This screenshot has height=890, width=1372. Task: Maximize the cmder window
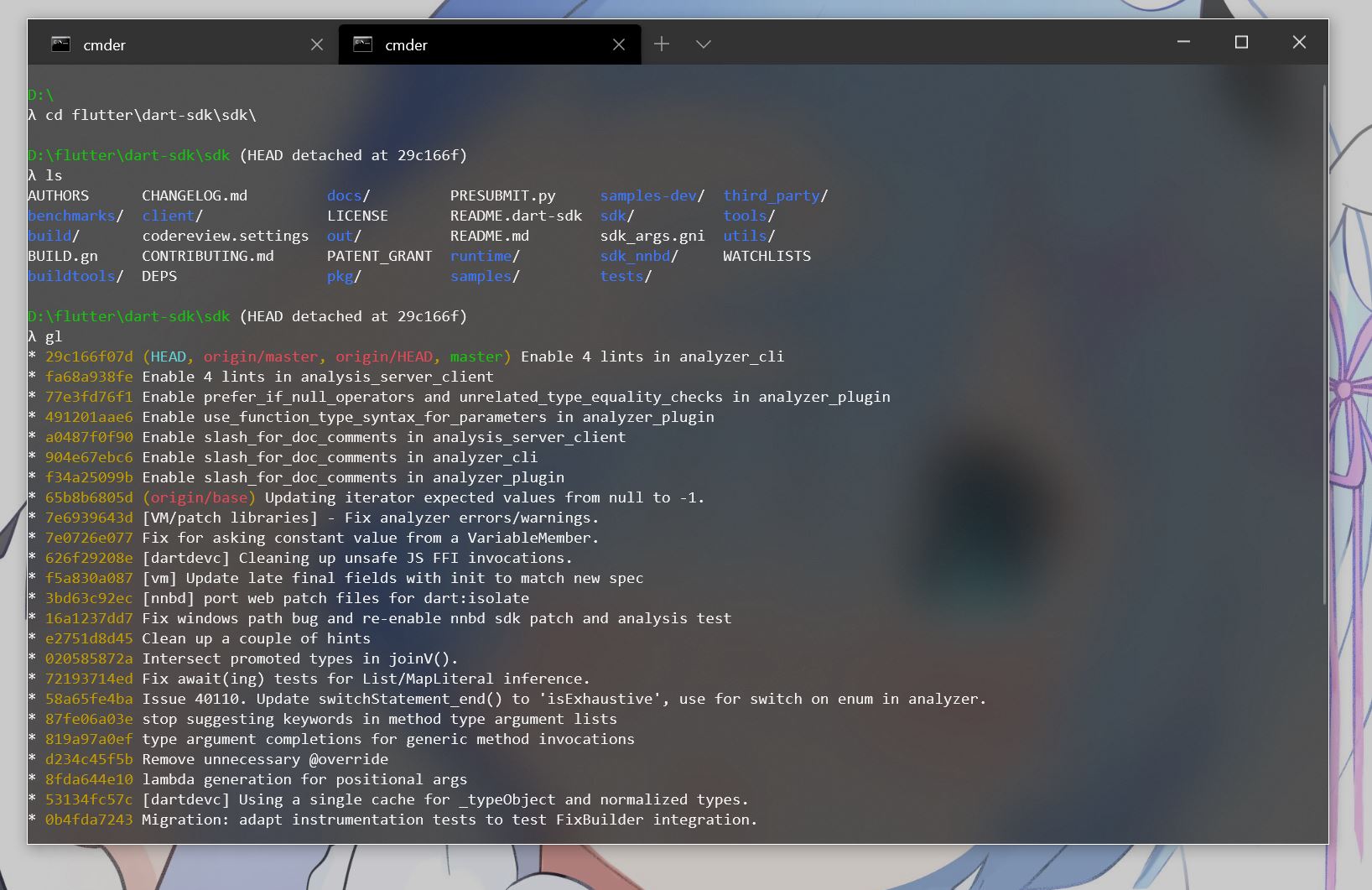tap(1241, 42)
